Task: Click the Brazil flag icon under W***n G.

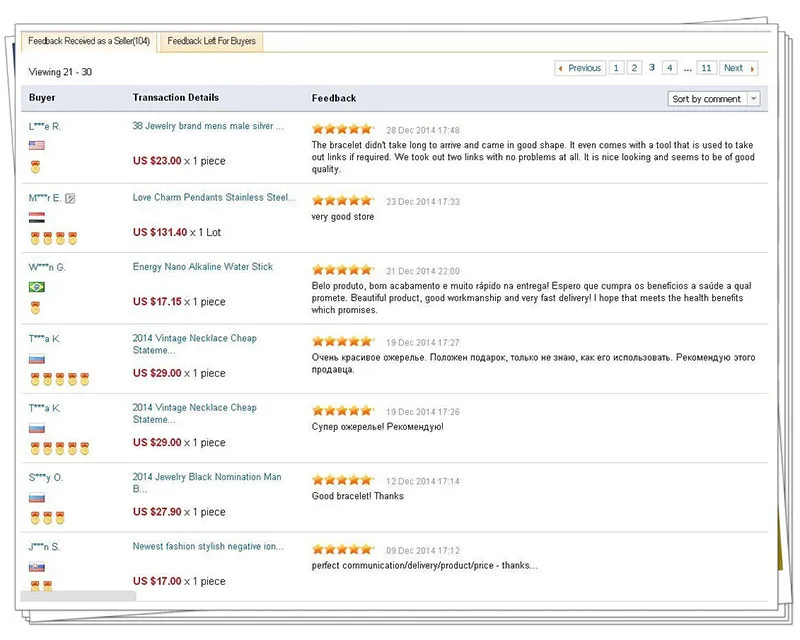Action: pos(36,287)
